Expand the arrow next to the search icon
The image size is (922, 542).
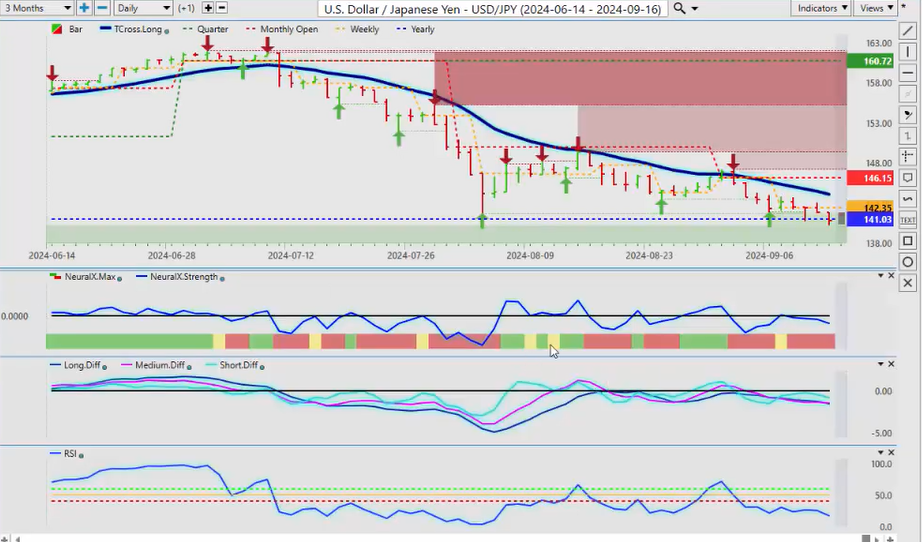coord(695,9)
